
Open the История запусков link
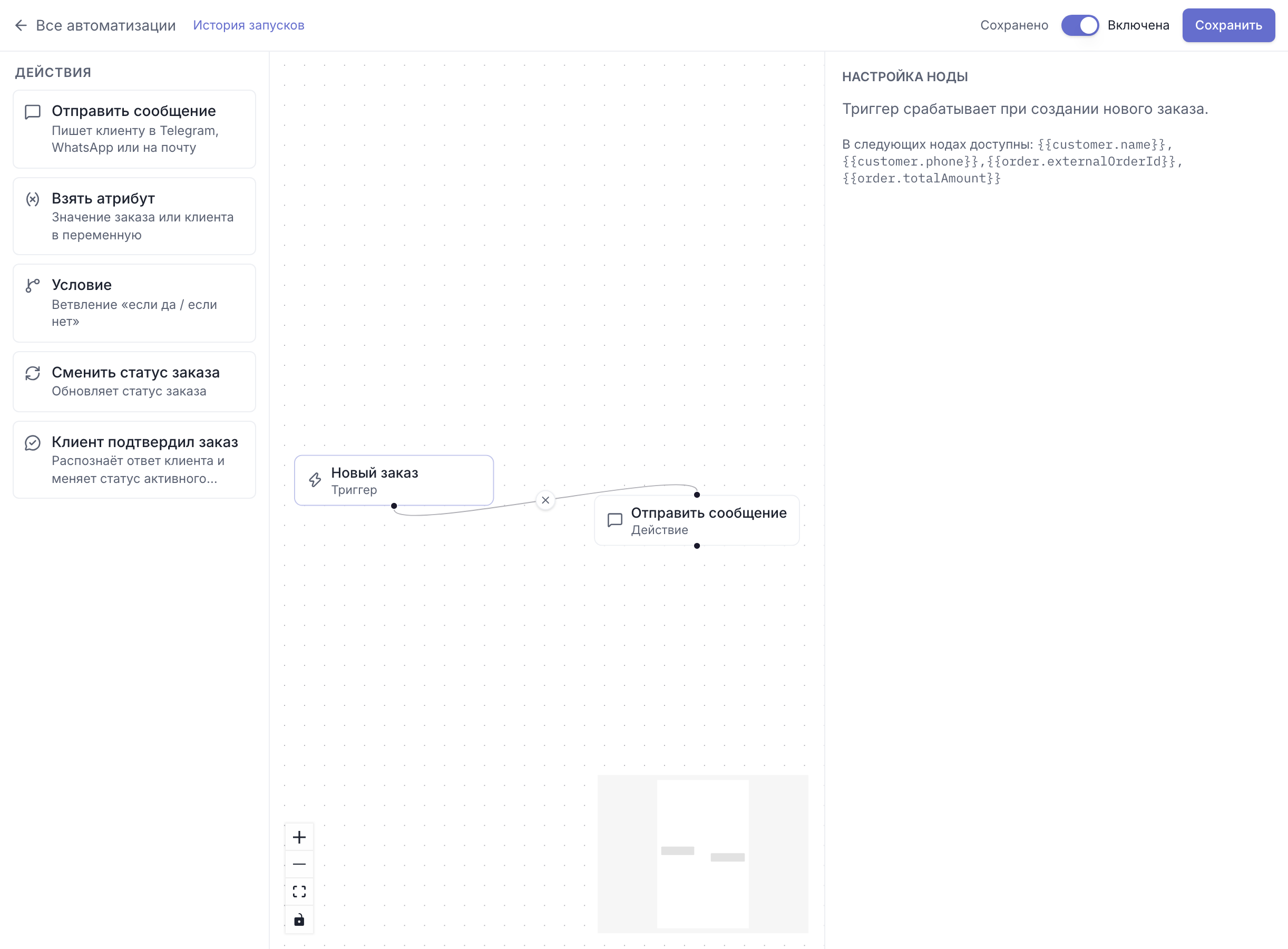(249, 25)
